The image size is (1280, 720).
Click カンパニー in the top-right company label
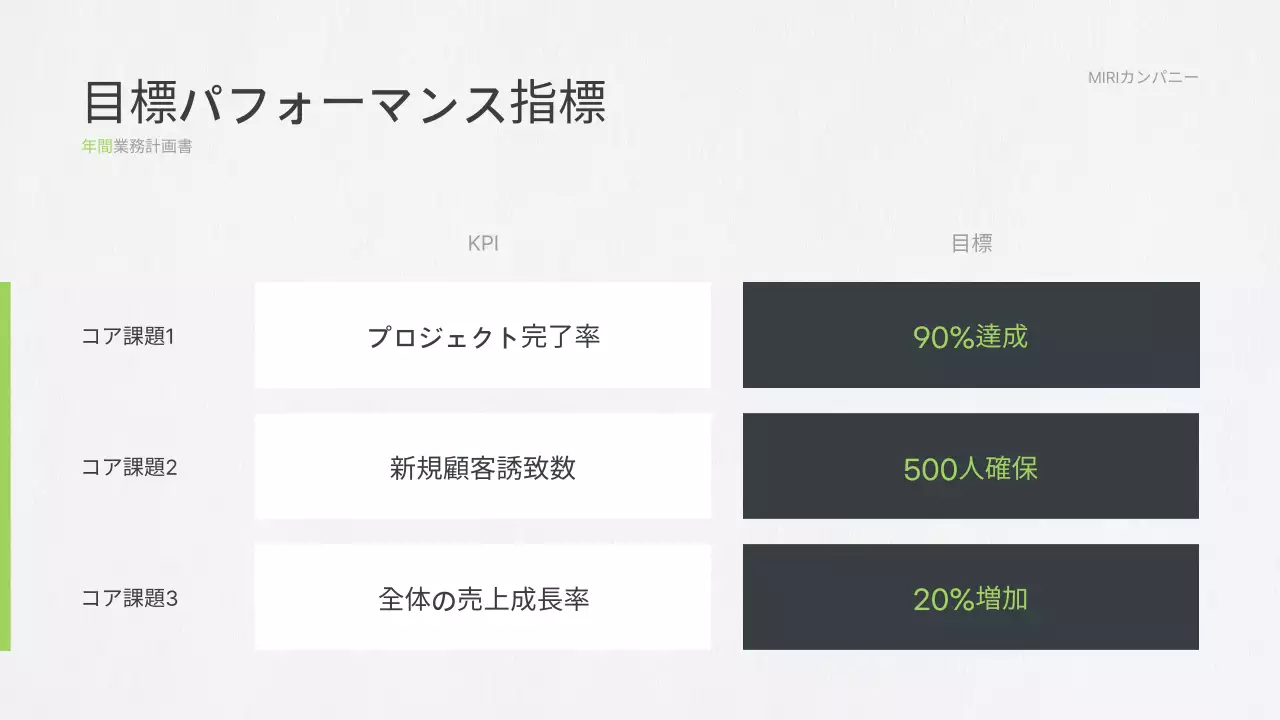click(1160, 77)
